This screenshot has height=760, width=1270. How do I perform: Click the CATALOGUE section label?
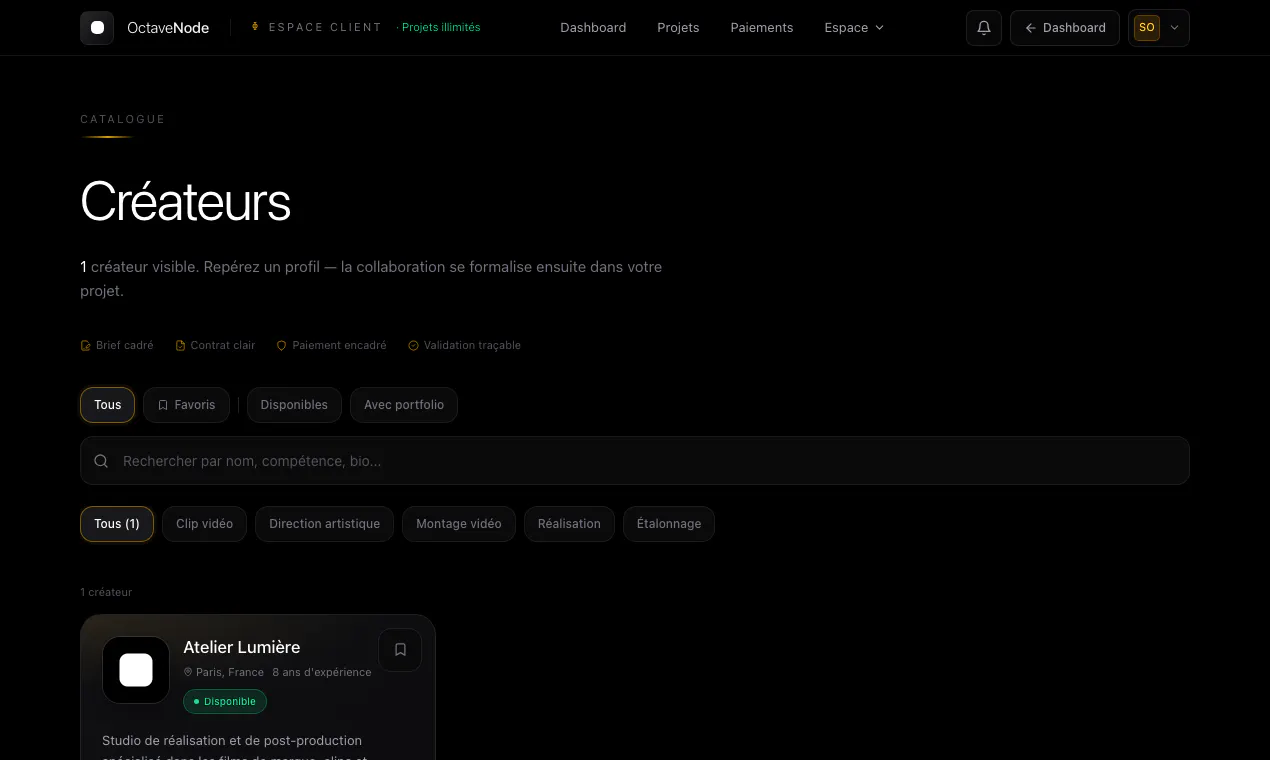(123, 119)
